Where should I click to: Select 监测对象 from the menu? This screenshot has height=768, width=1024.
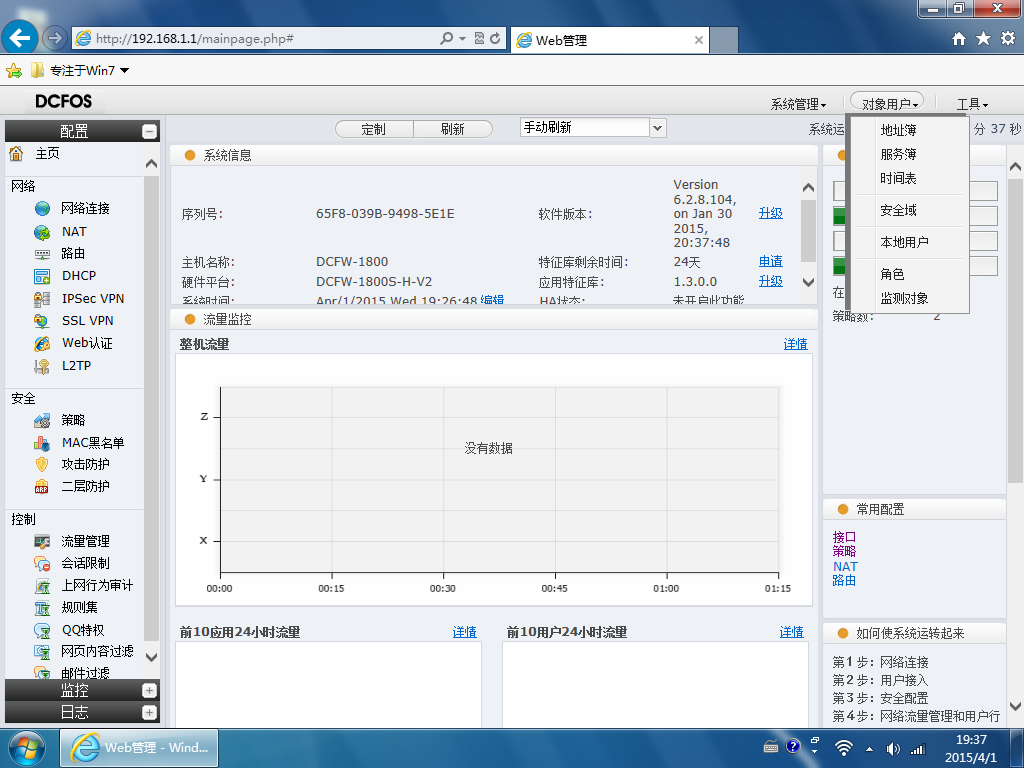tap(904, 298)
